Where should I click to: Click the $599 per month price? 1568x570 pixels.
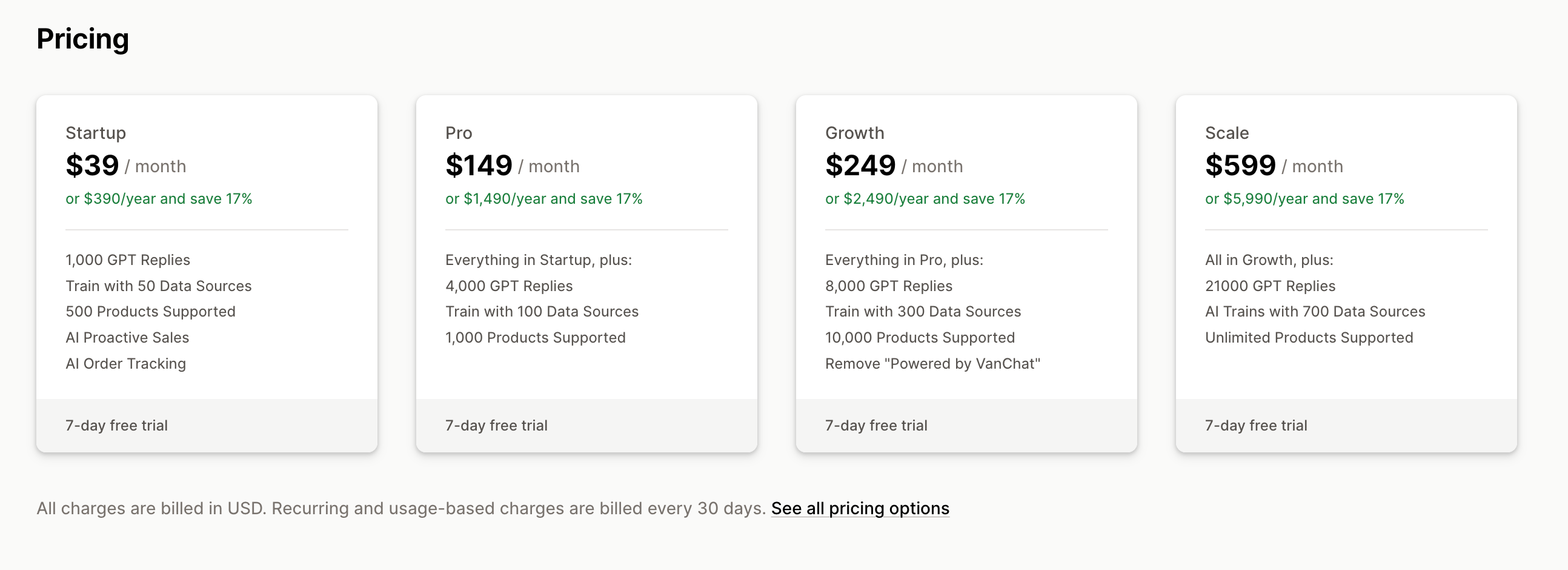coord(1240,166)
